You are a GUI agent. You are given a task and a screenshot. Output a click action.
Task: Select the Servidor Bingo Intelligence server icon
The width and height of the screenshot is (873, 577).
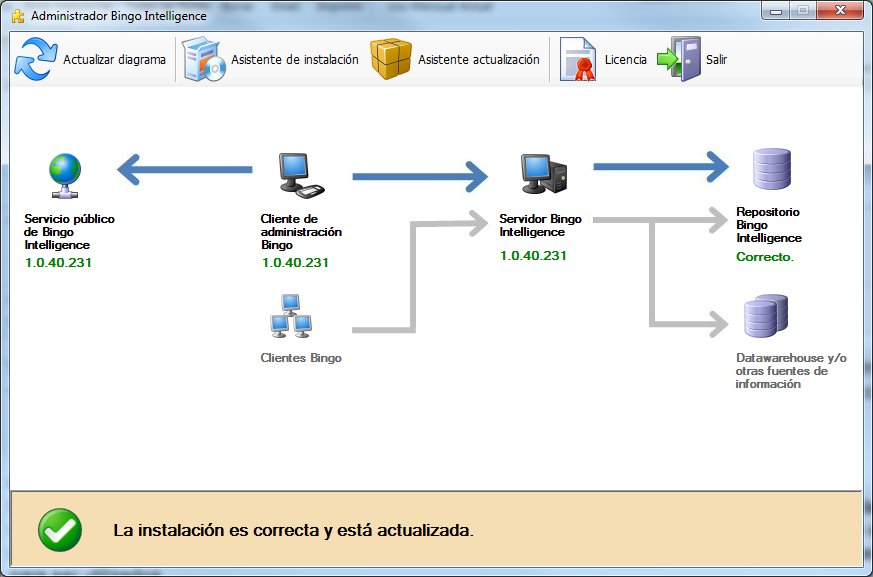click(543, 175)
